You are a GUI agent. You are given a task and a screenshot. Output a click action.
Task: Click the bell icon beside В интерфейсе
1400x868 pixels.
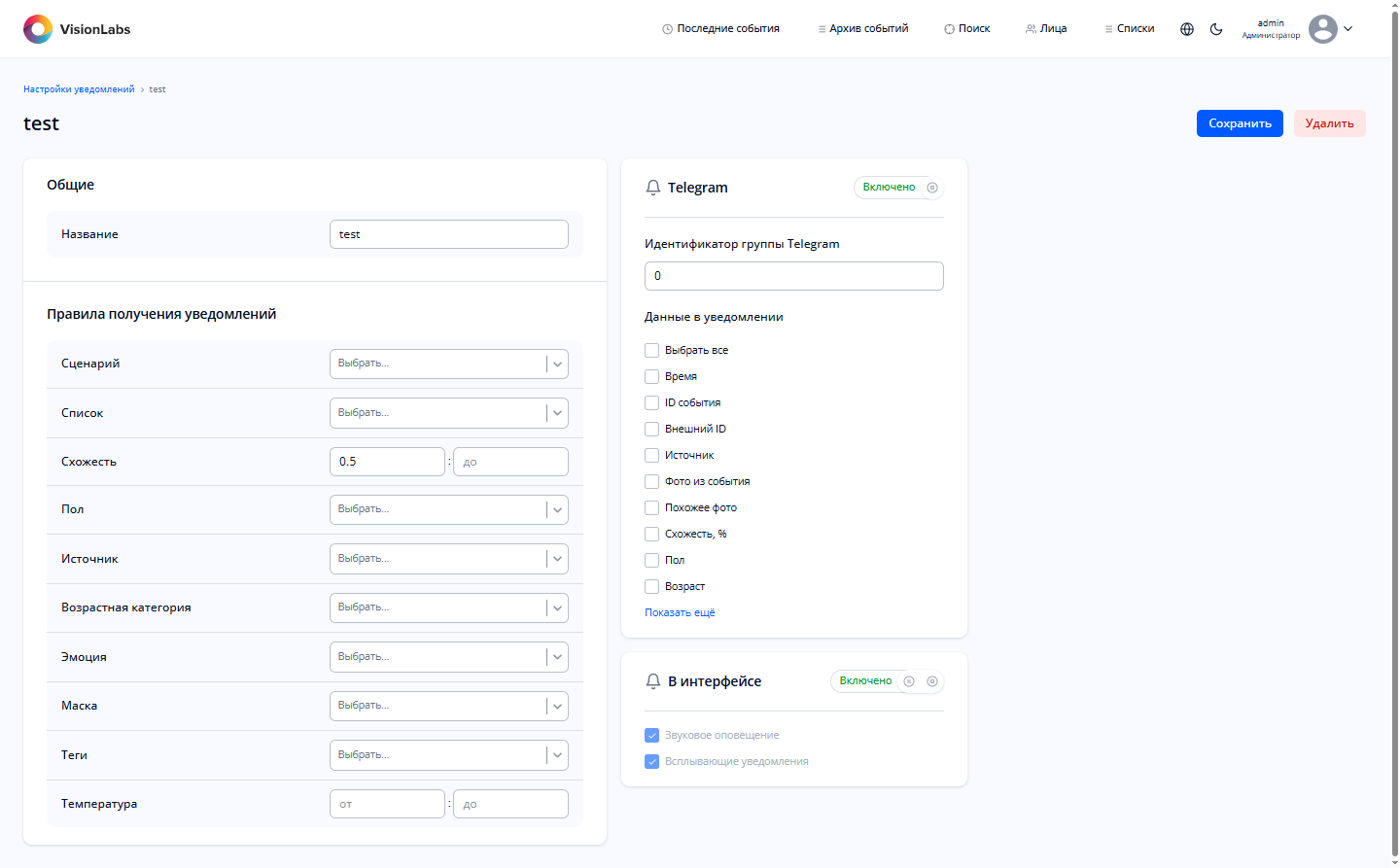653,681
